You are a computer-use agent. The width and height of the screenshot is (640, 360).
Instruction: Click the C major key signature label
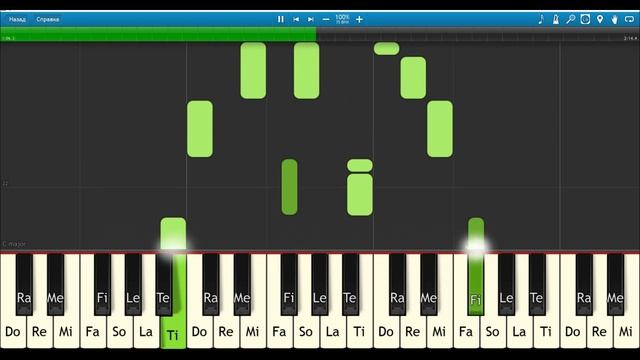coord(14,244)
